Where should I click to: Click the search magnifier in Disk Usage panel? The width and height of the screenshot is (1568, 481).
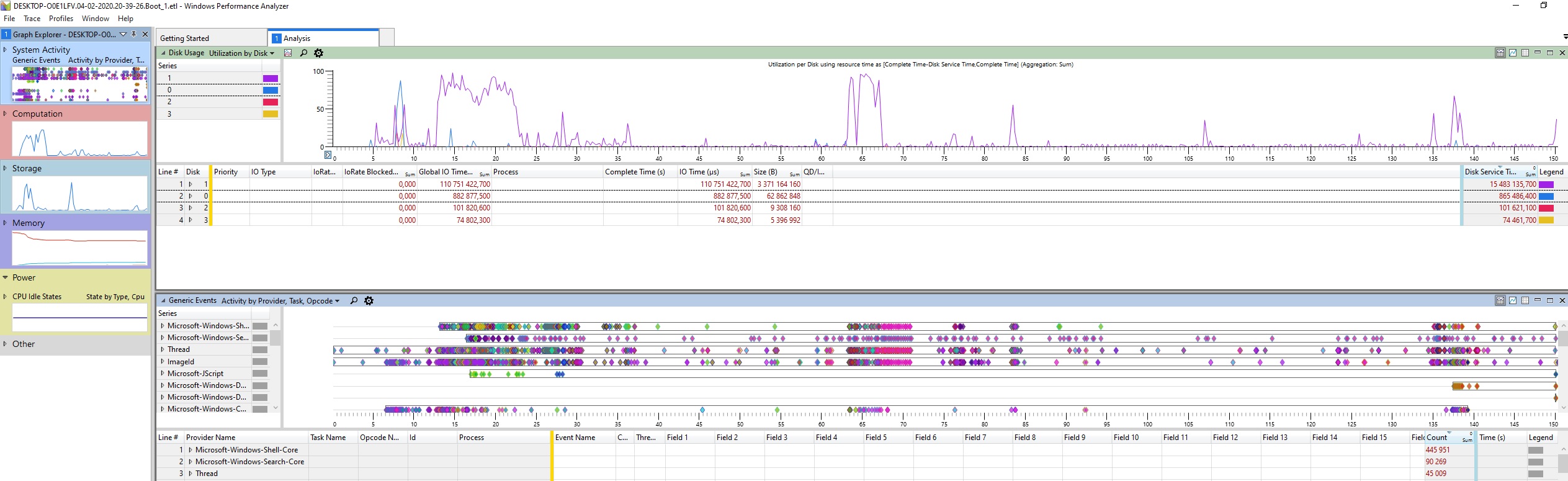click(x=303, y=53)
